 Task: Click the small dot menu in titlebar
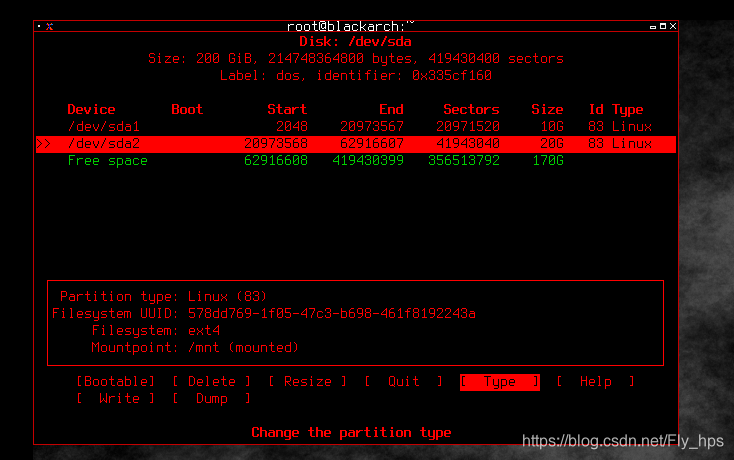39,26
